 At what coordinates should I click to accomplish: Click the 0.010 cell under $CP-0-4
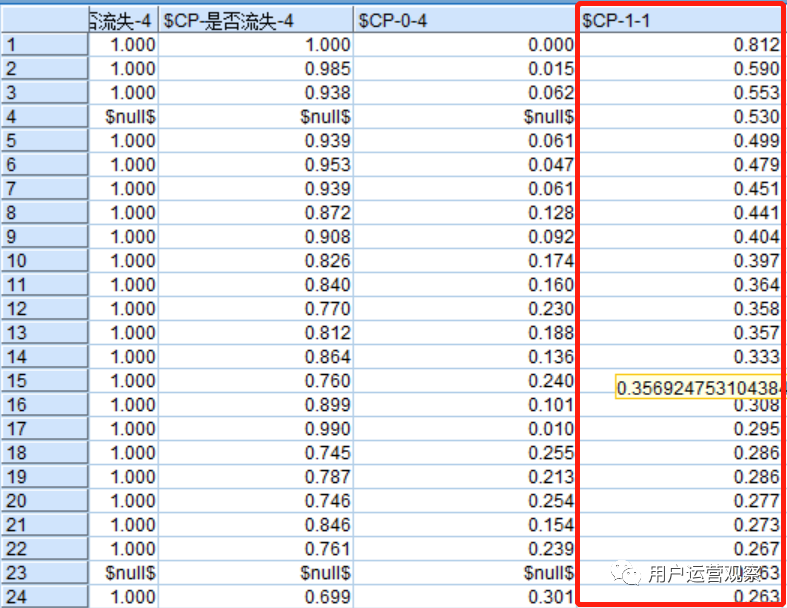coord(465,429)
